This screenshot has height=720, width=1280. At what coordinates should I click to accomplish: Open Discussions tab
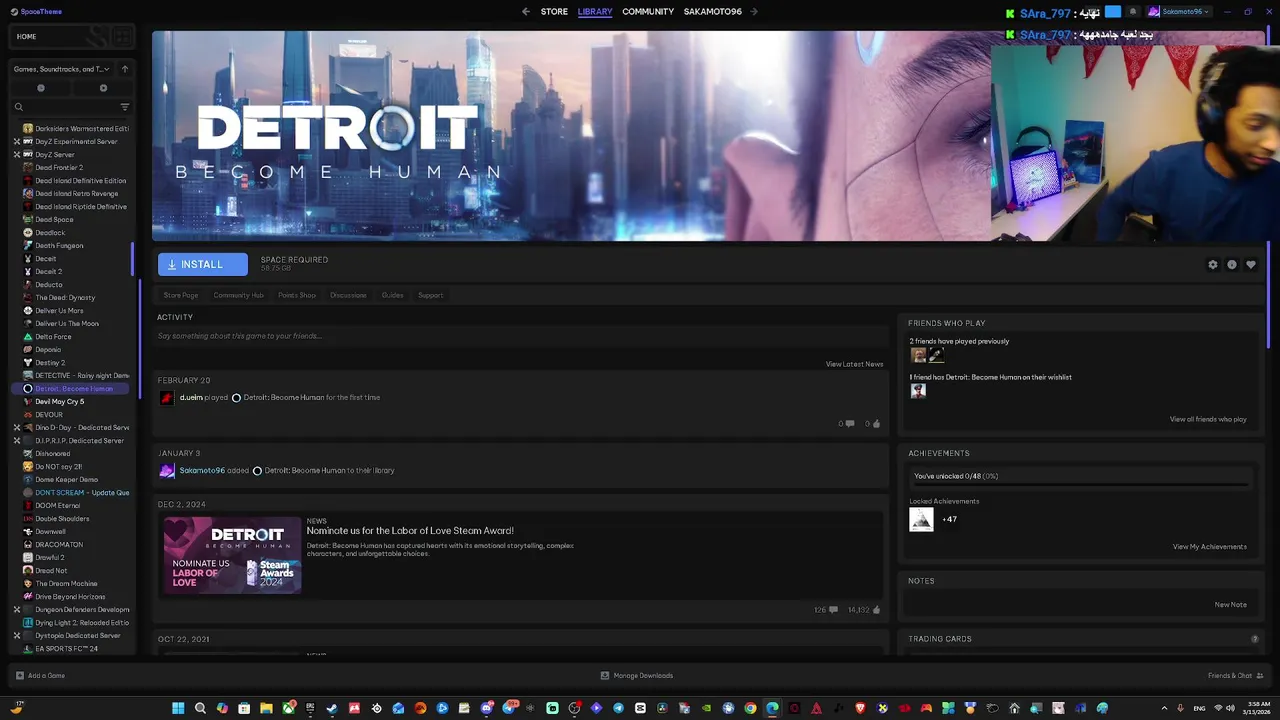click(x=348, y=295)
